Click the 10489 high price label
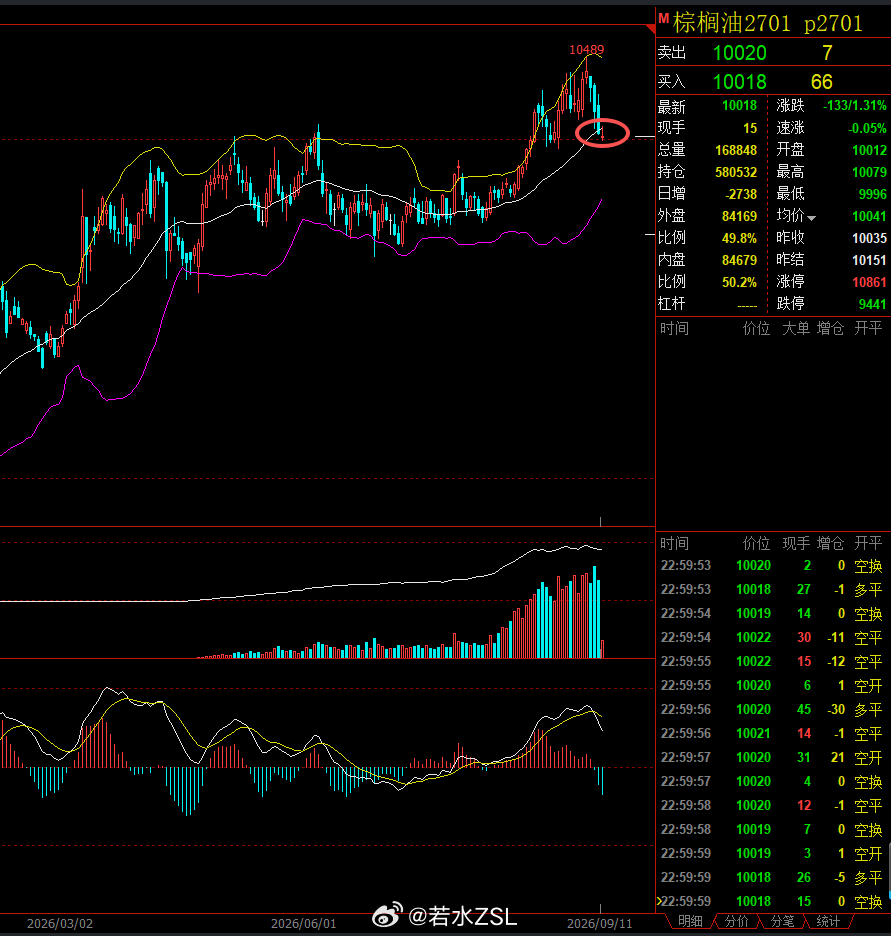The height and width of the screenshot is (936, 891). coord(587,50)
